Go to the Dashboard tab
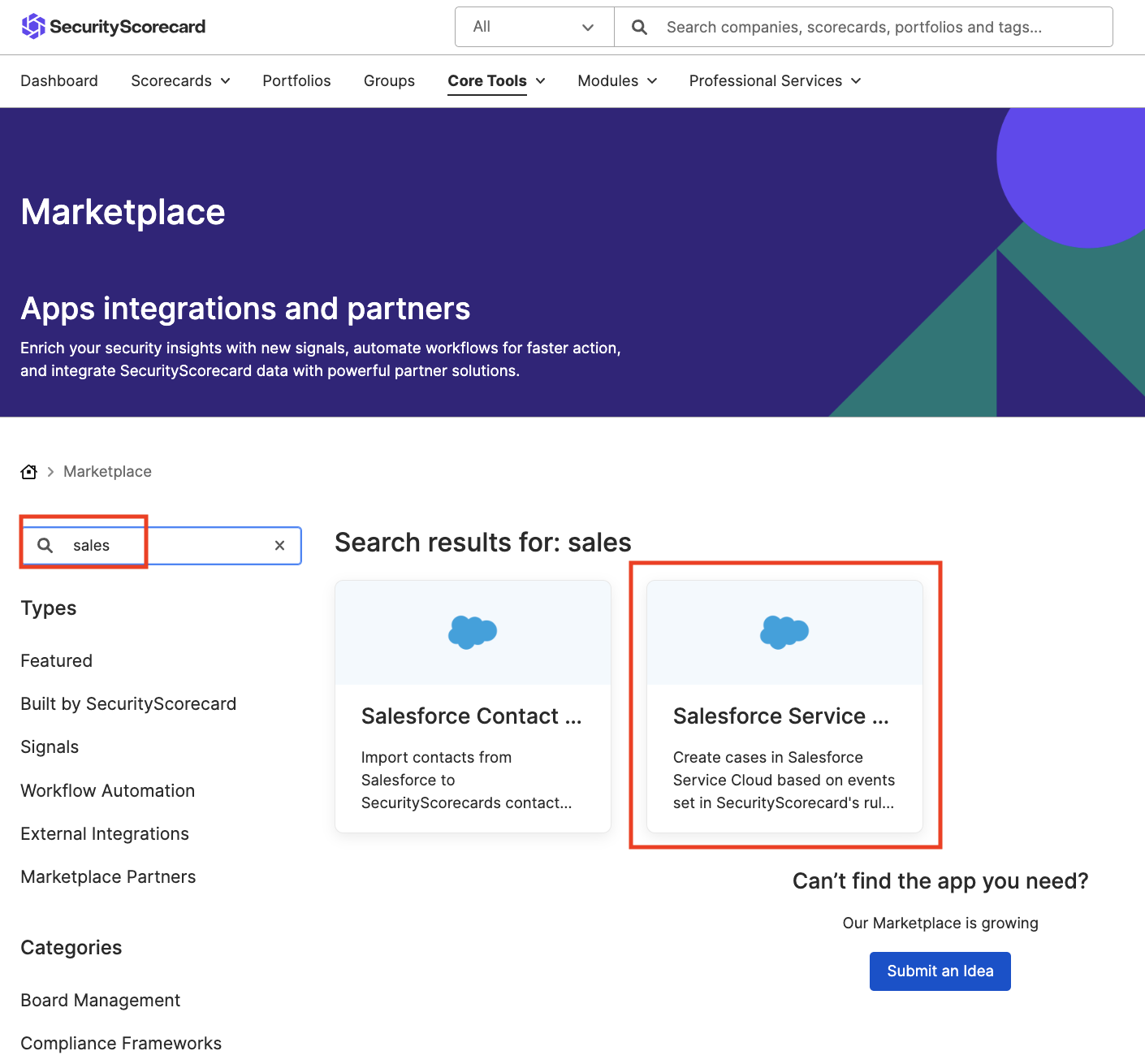Viewport: 1145px width, 1064px height. [x=59, y=81]
